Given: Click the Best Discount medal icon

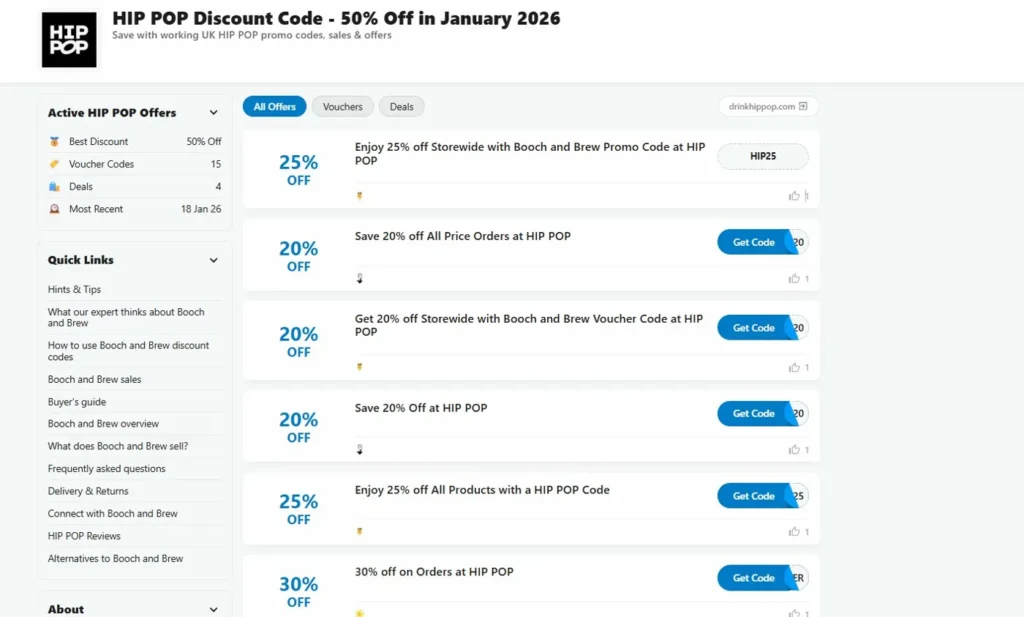Looking at the screenshot, I should [x=55, y=142].
